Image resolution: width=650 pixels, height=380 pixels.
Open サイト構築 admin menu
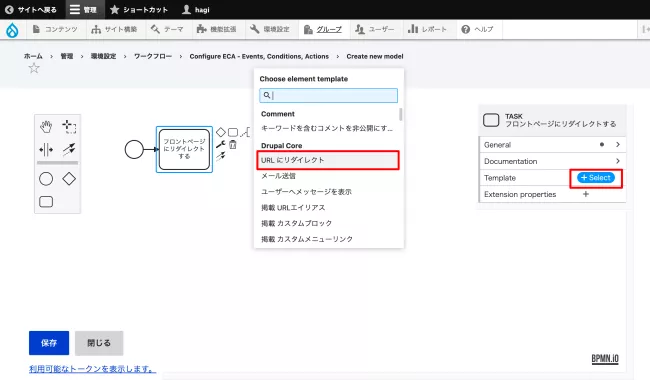[114, 29]
